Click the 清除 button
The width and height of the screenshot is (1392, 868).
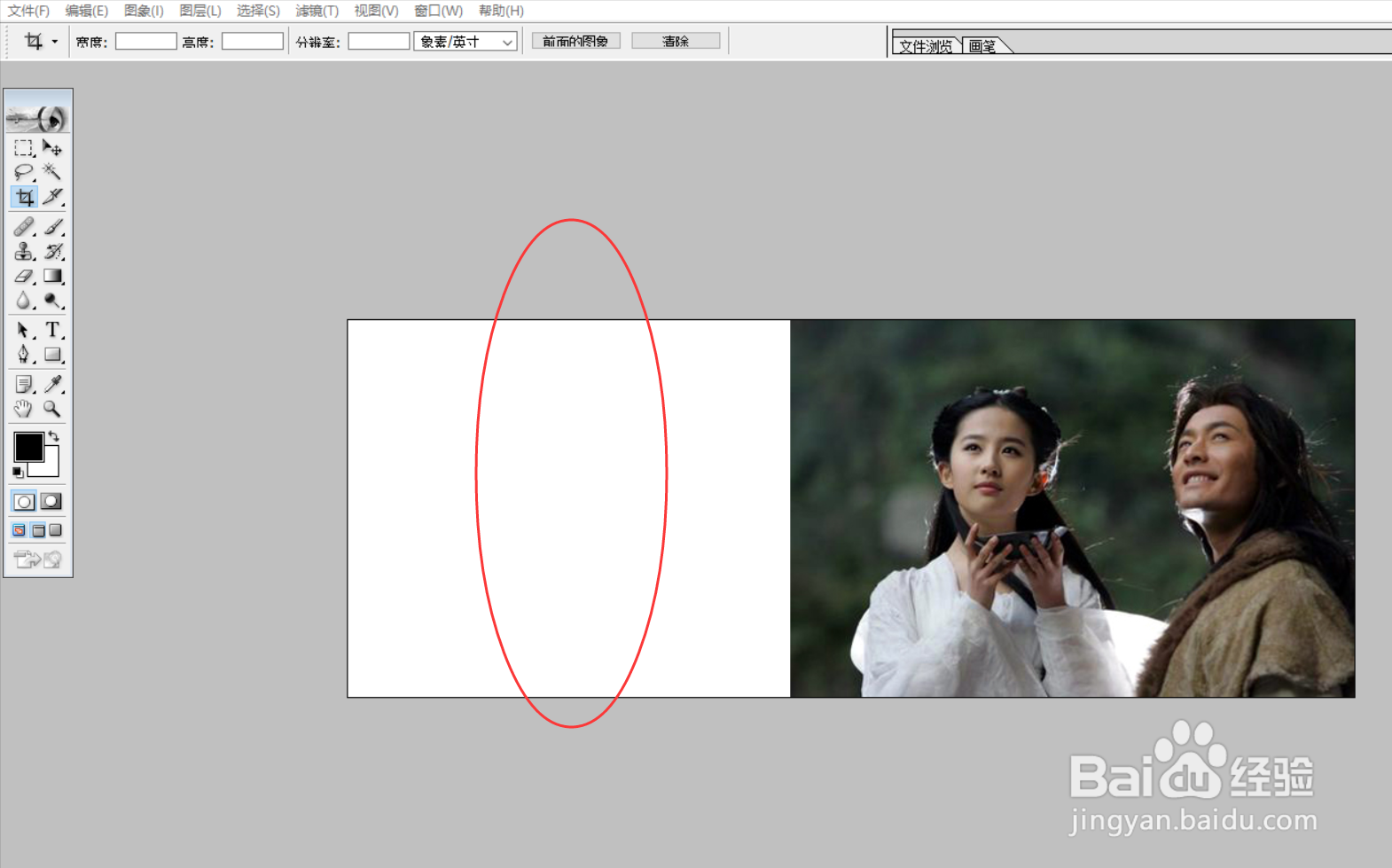(676, 42)
